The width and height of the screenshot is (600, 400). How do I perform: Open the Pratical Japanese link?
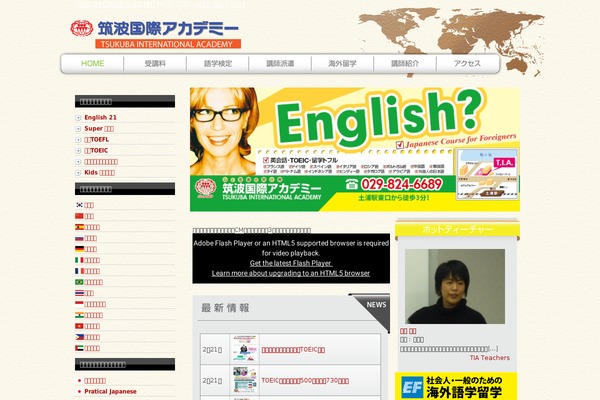(110, 392)
